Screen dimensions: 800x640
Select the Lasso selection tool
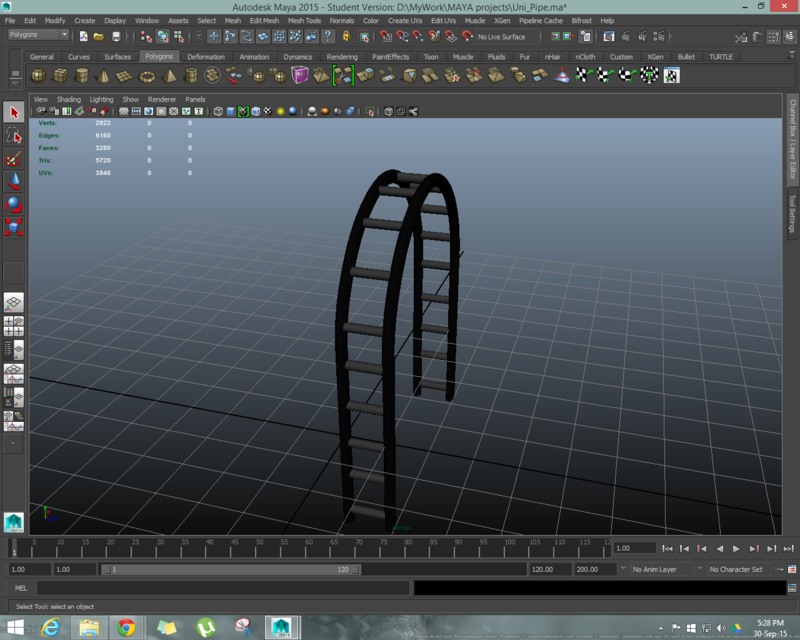[12, 134]
